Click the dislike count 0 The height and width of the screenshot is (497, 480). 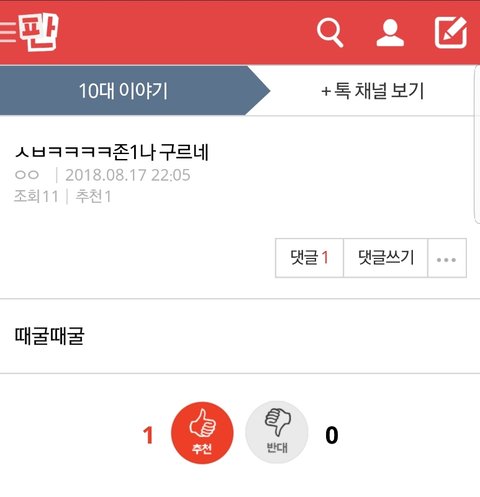[x=332, y=435]
